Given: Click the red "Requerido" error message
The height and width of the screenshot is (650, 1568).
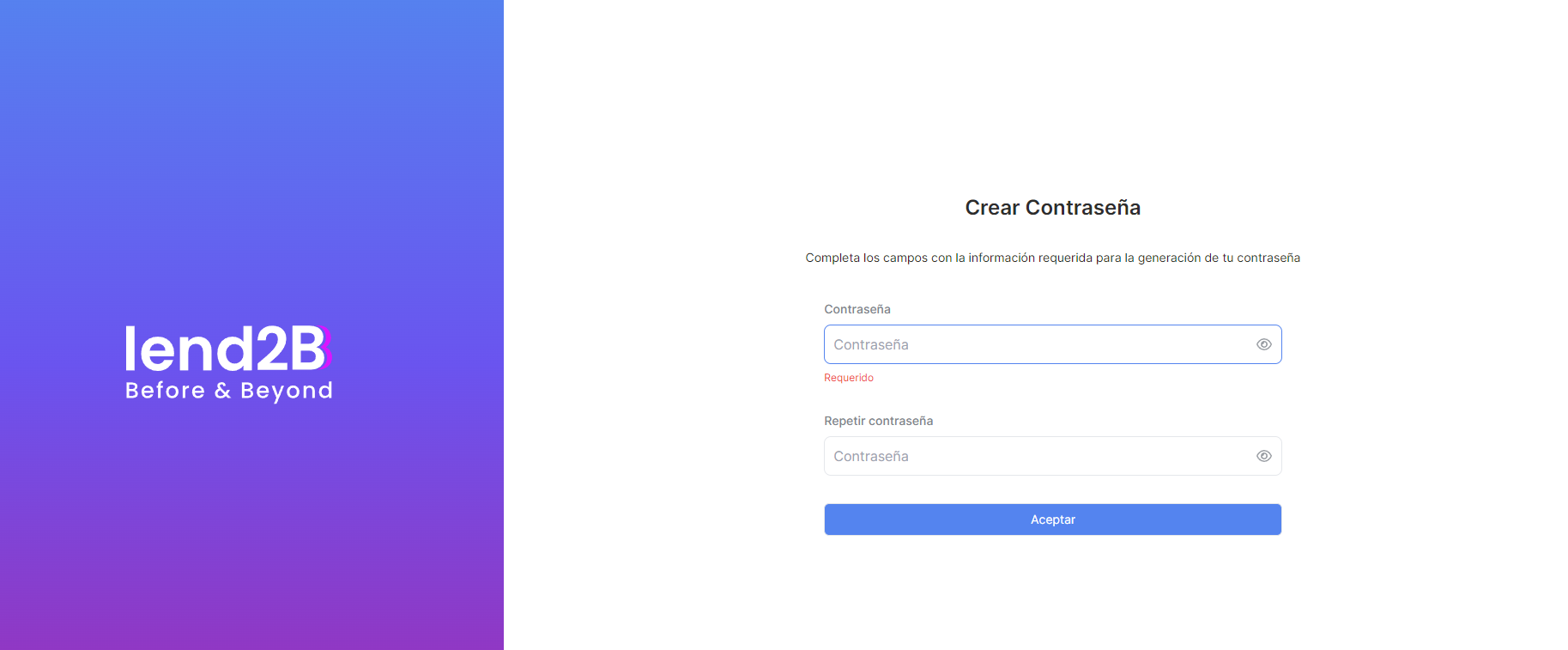Looking at the screenshot, I should point(848,378).
